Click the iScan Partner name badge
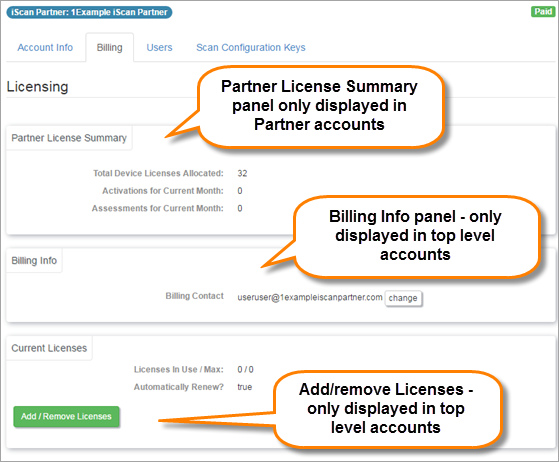The height and width of the screenshot is (462, 559). (89, 12)
